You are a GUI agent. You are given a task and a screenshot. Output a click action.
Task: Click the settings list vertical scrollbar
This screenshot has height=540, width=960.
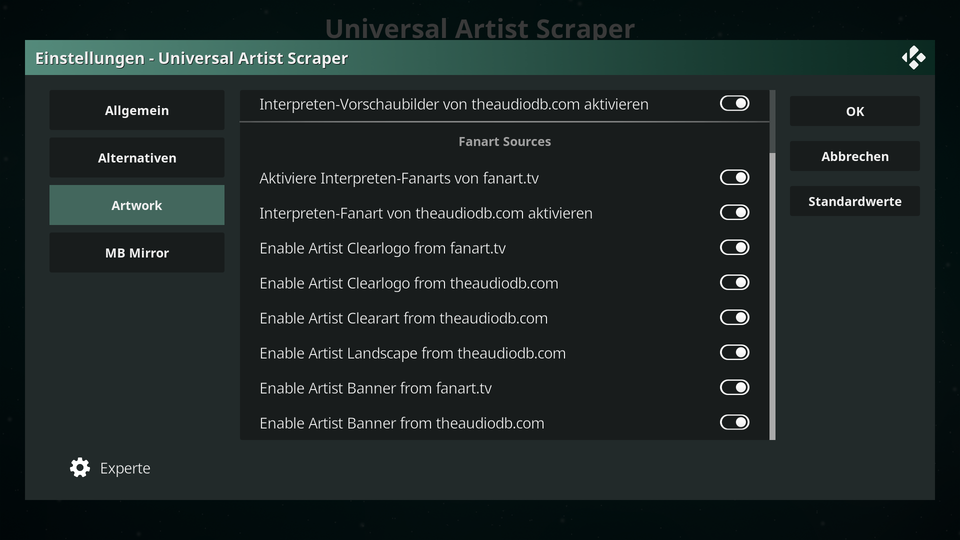pos(773,296)
